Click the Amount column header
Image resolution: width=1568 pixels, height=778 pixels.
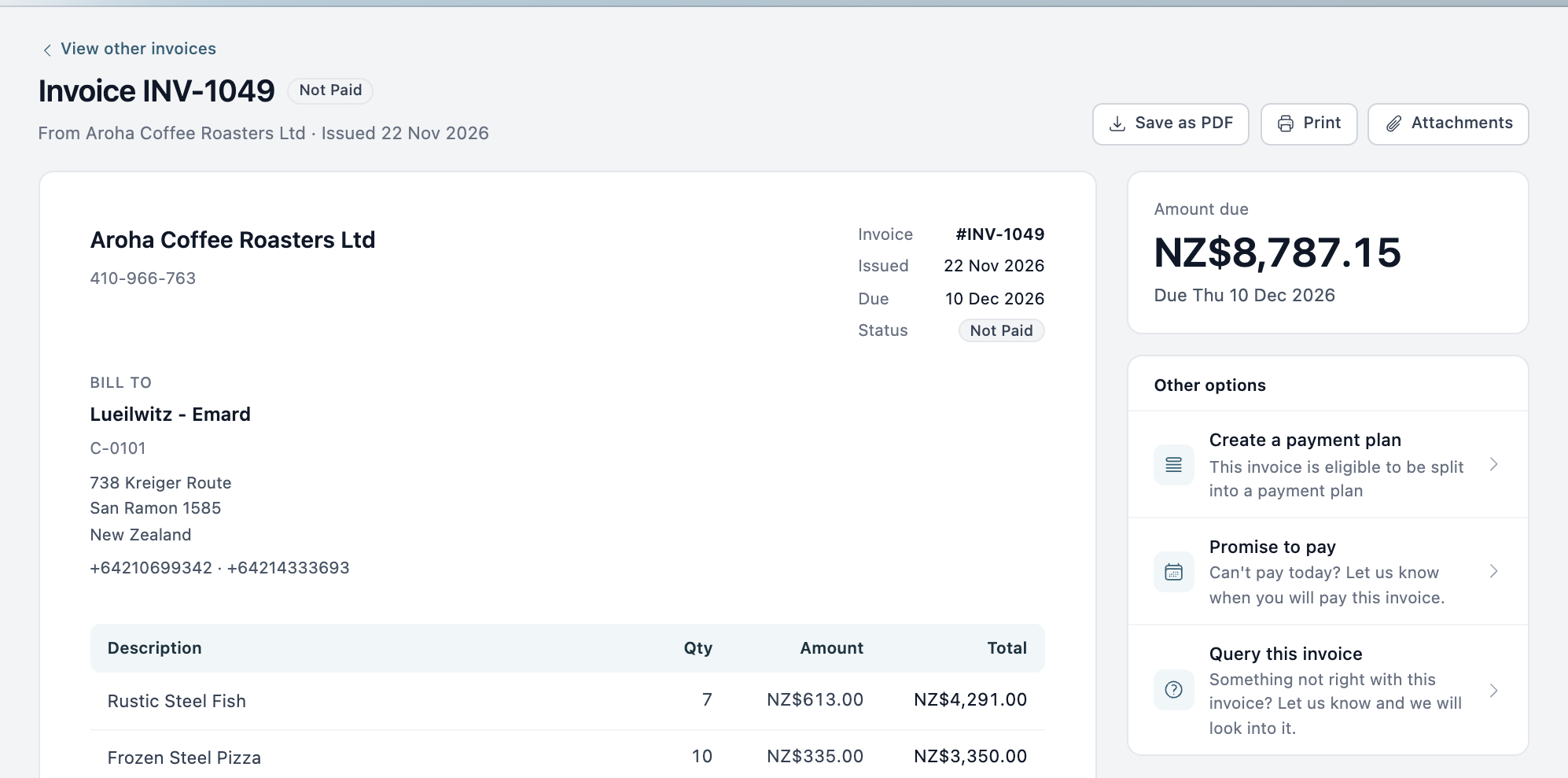[831, 648]
